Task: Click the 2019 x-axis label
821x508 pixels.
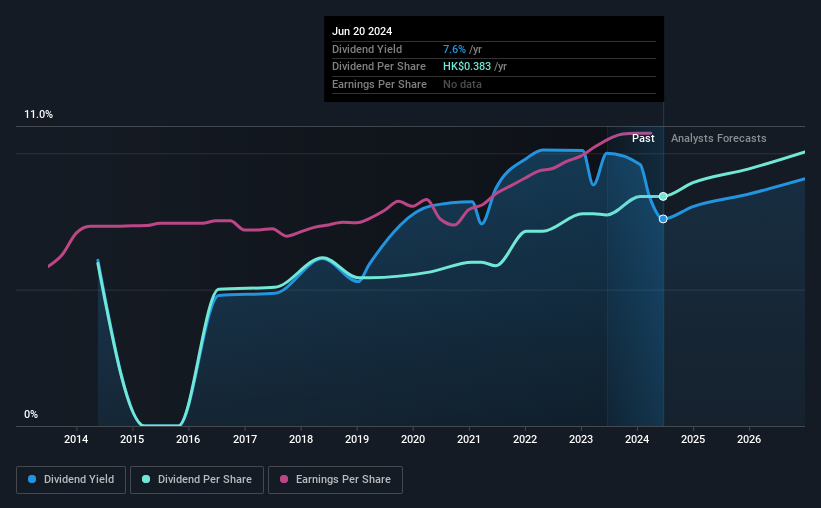Action: (x=357, y=439)
